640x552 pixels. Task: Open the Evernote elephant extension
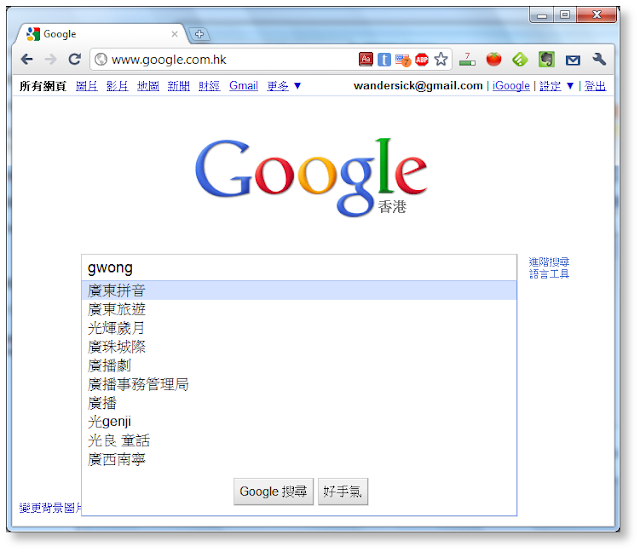point(547,60)
